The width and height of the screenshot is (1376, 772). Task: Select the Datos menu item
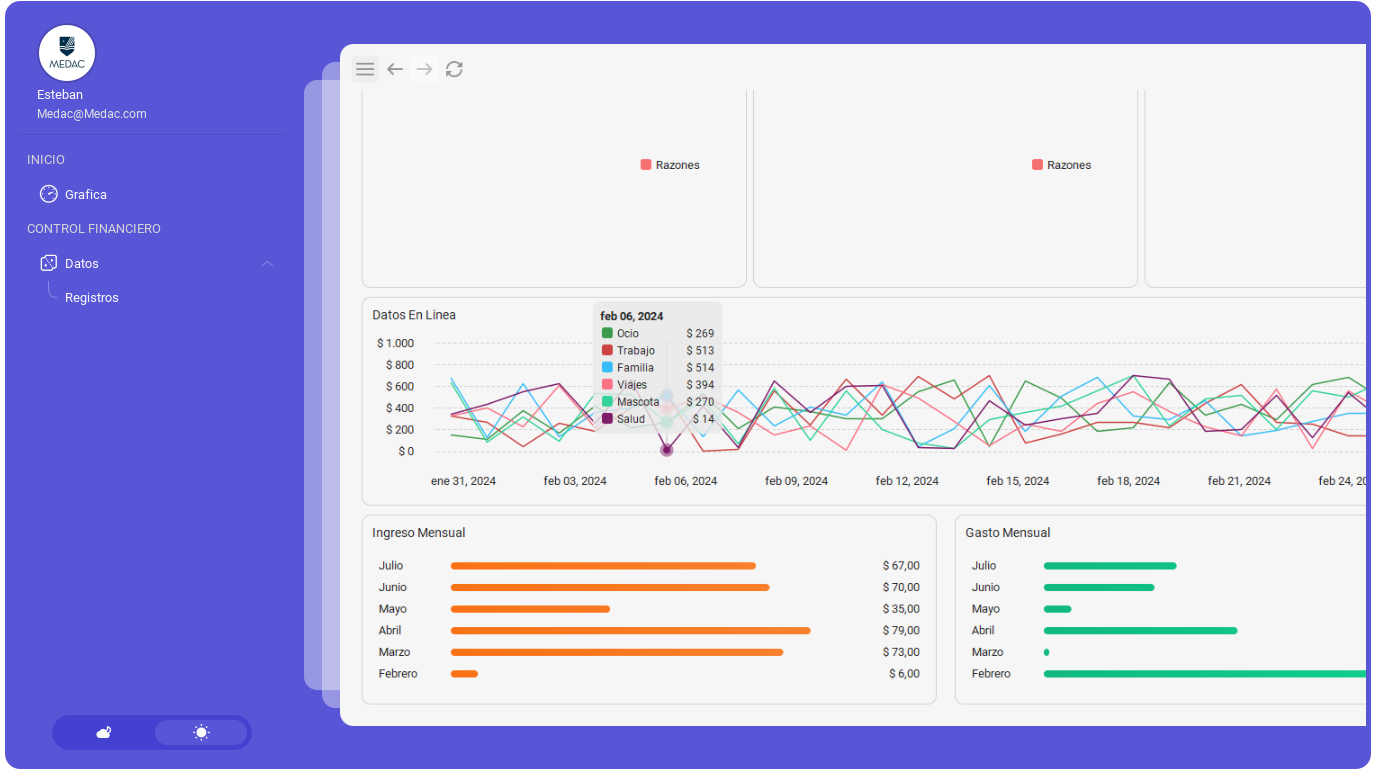pyautogui.click(x=82, y=264)
